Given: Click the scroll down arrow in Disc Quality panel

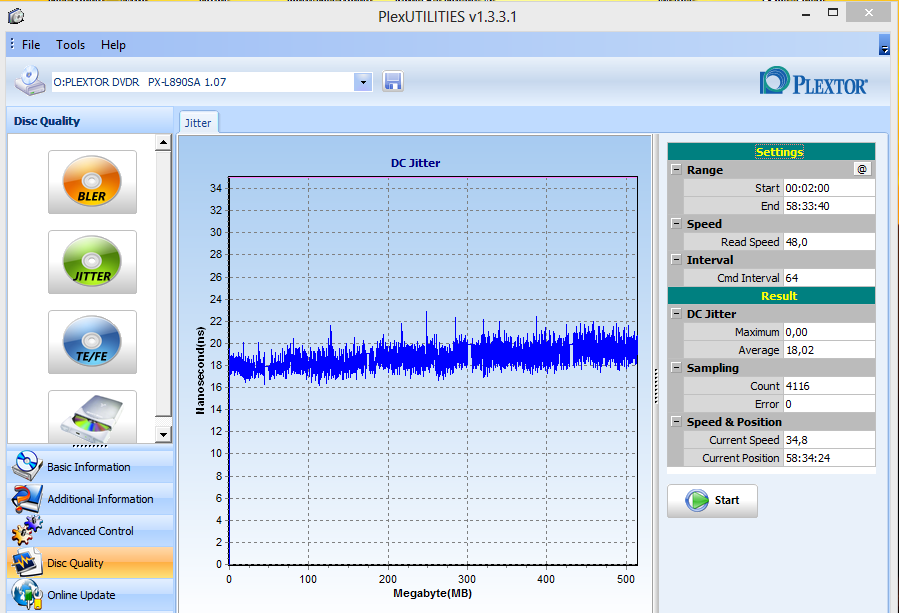Looking at the screenshot, I should coord(163,435).
